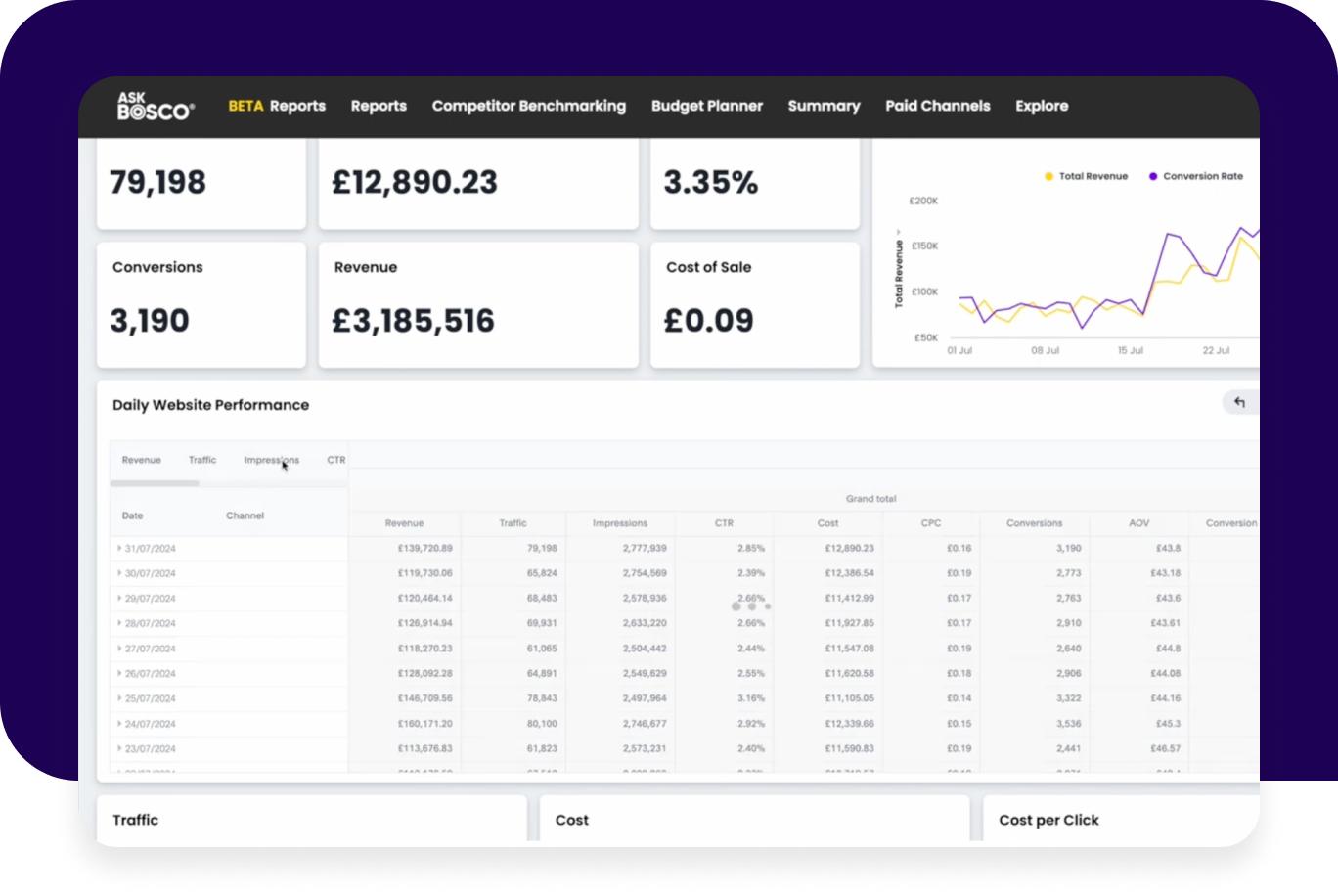Click the horizontal scrollbar under metric chips
The width and height of the screenshot is (1338, 896).
[156, 483]
